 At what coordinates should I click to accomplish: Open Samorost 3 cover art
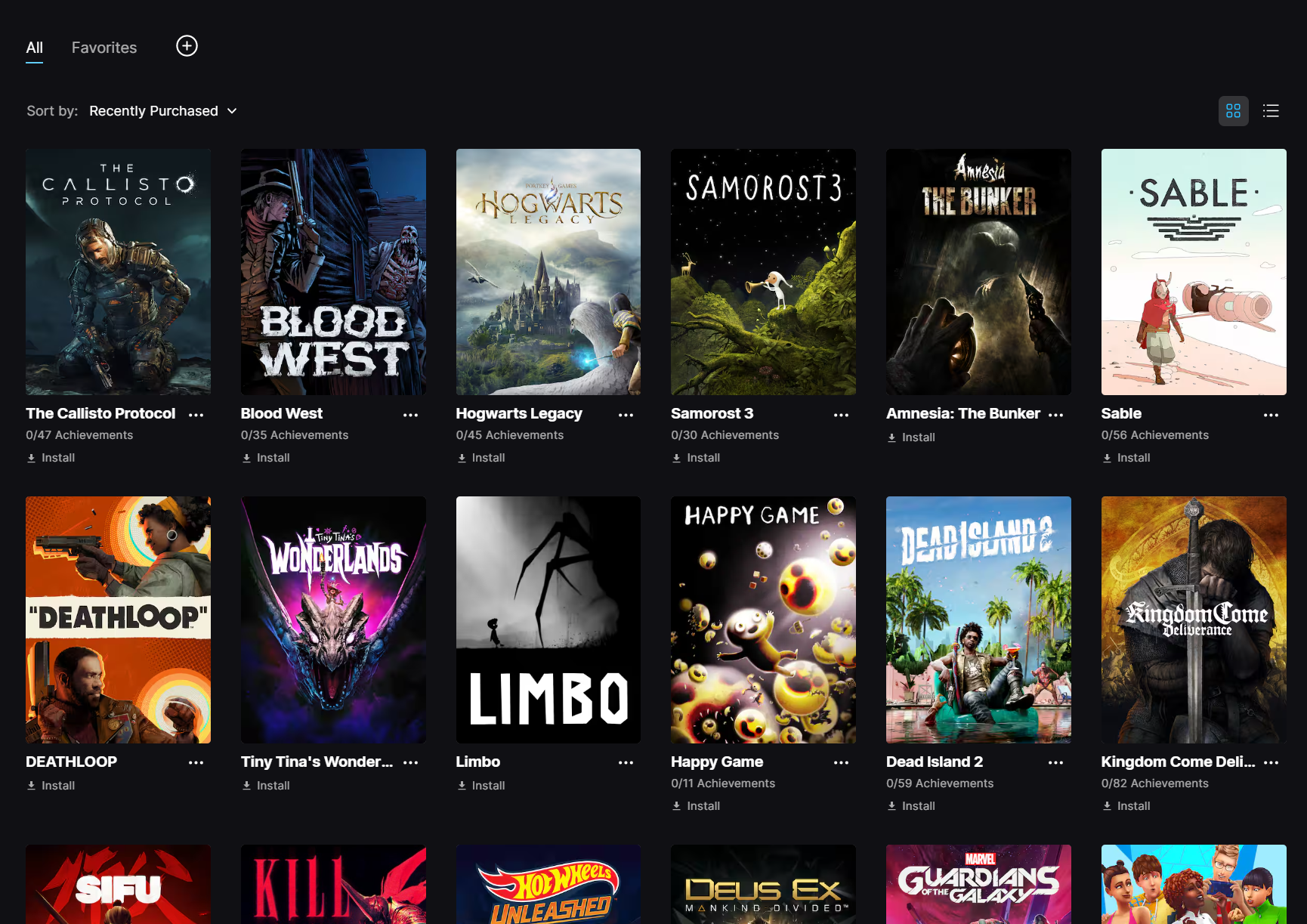click(763, 272)
